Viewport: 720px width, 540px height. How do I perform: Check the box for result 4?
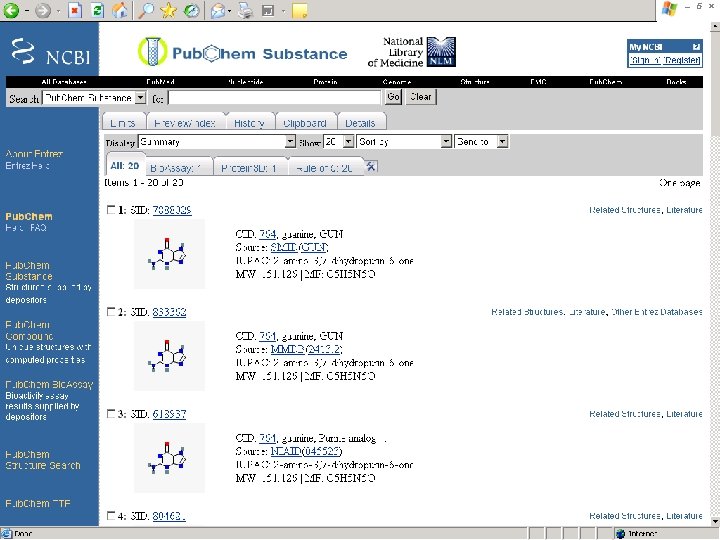pos(111,516)
